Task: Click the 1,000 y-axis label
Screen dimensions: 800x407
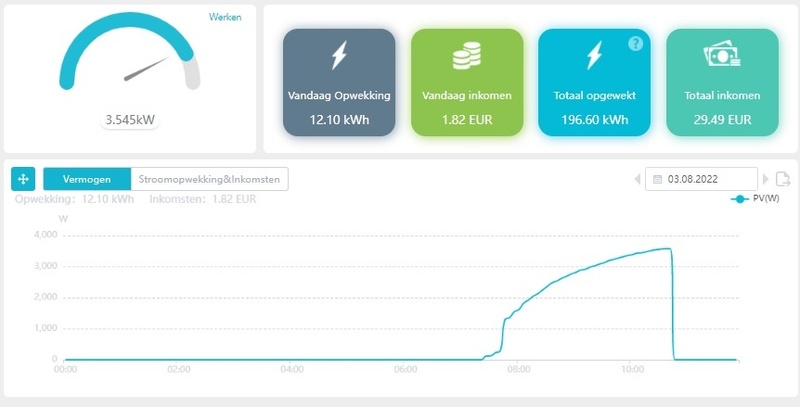Action: [46, 328]
